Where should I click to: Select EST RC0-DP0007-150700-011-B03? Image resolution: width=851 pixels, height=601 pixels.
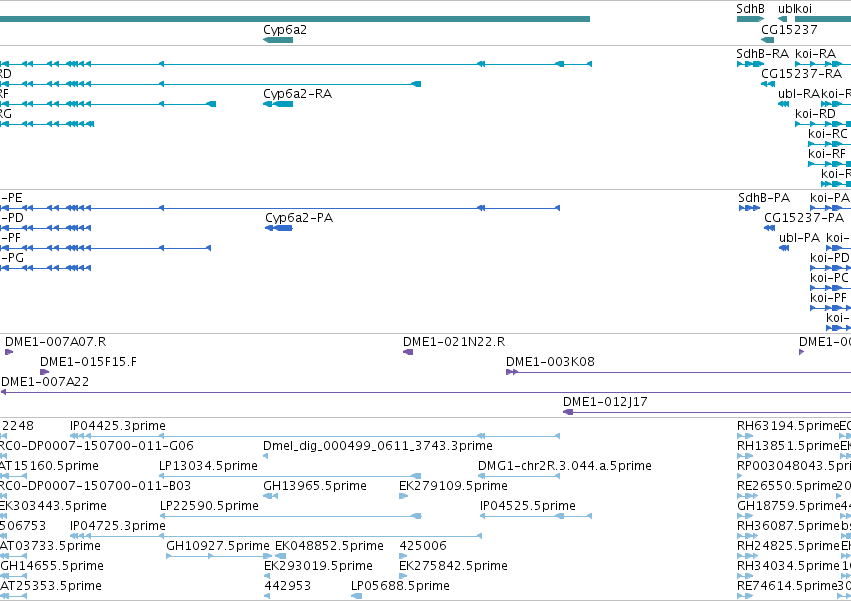[96, 486]
